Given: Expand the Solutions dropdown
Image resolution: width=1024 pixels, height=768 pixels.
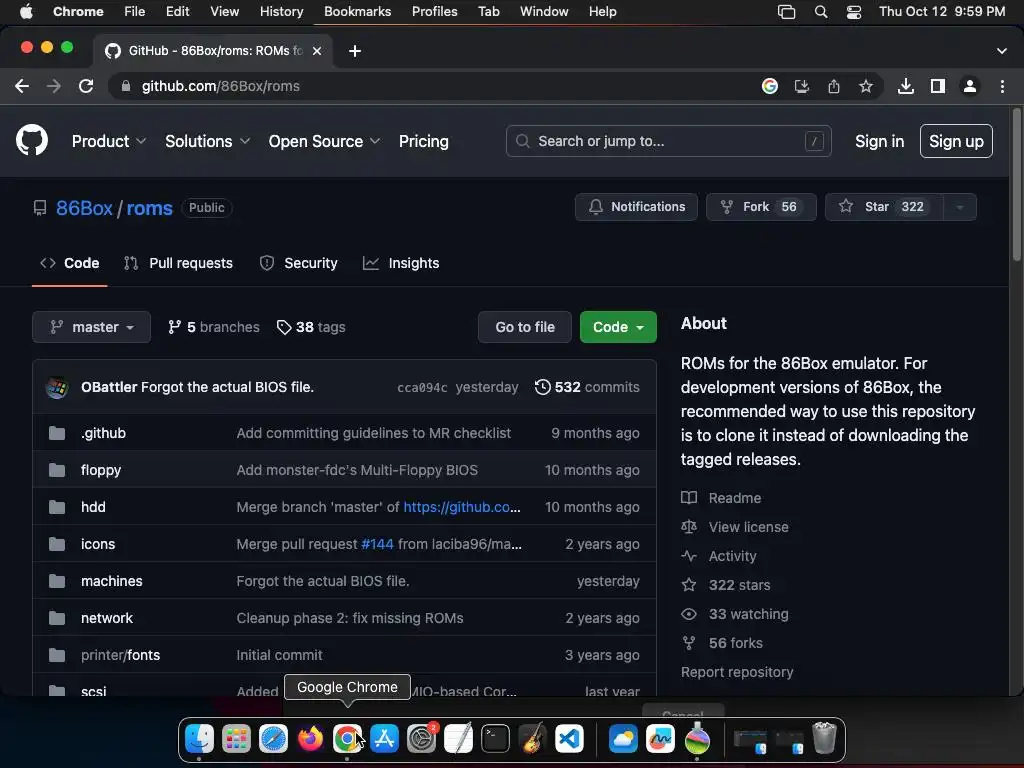Looking at the screenshot, I should point(207,141).
